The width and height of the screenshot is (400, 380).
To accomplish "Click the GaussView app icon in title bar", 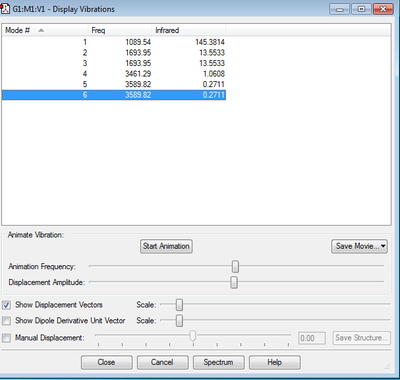I will [x=5, y=9].
